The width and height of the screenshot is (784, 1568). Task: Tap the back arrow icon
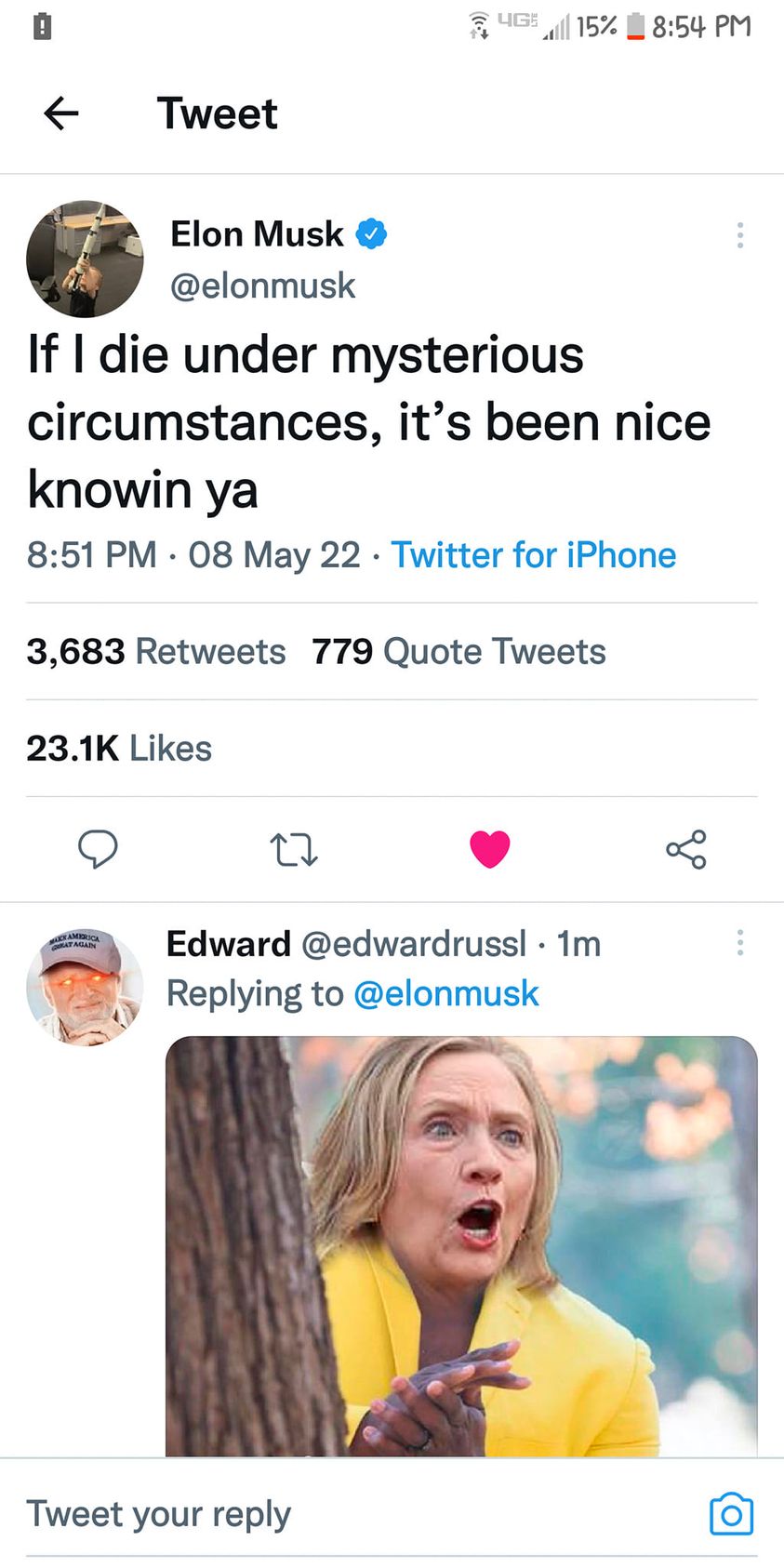61,113
